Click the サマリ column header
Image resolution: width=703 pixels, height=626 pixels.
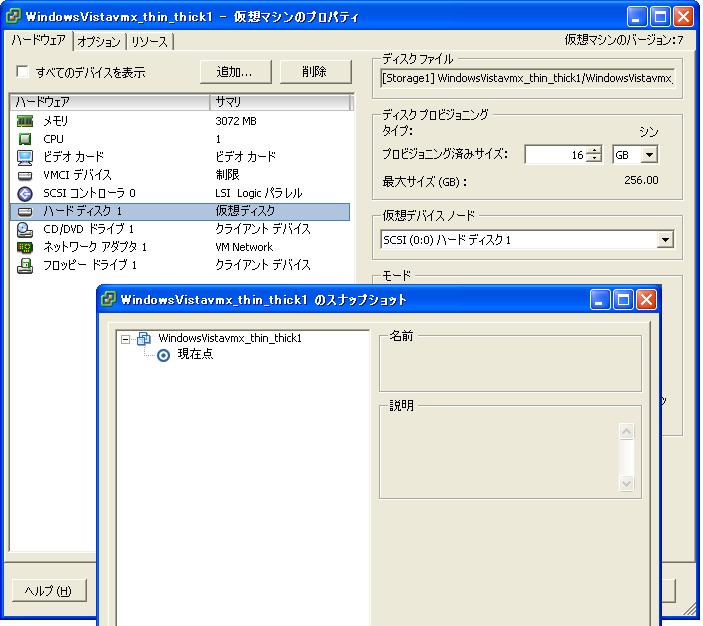point(279,102)
